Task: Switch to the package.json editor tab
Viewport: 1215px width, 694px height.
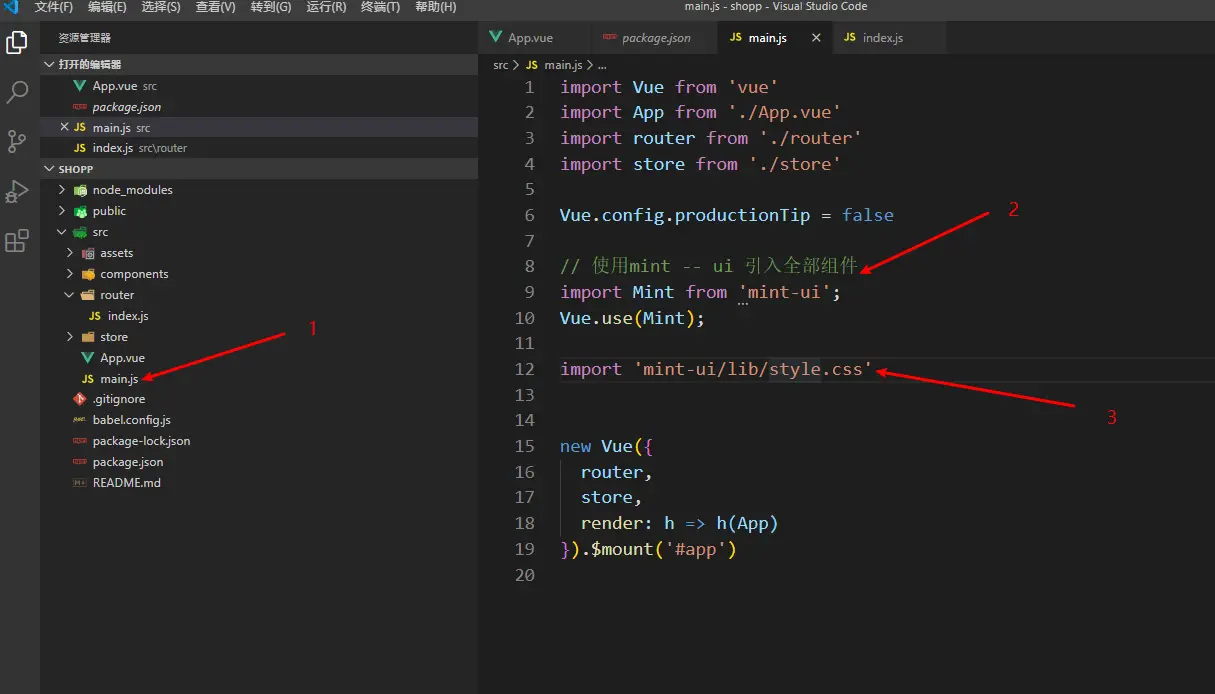Action: (654, 38)
